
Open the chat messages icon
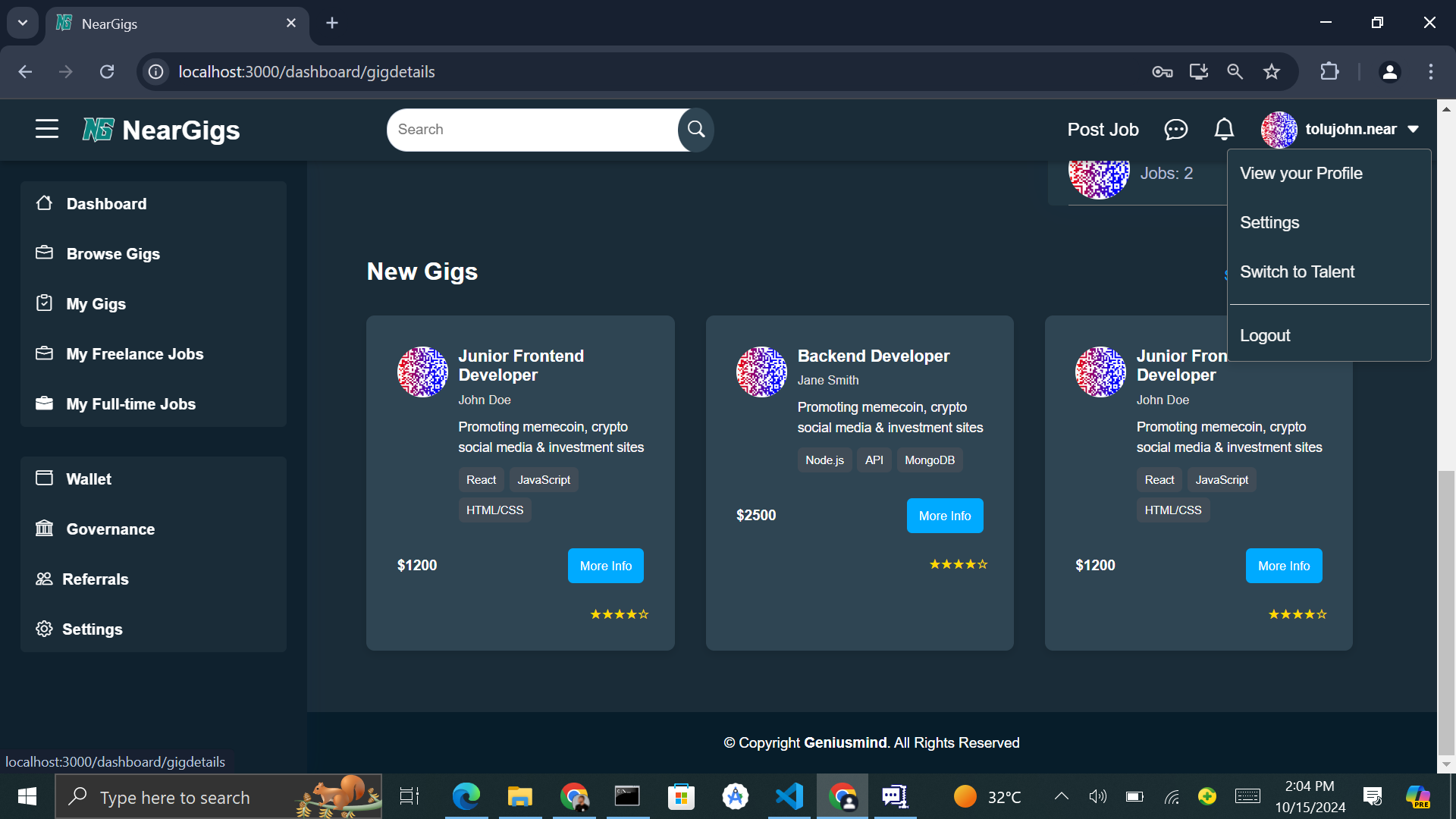pos(1175,130)
